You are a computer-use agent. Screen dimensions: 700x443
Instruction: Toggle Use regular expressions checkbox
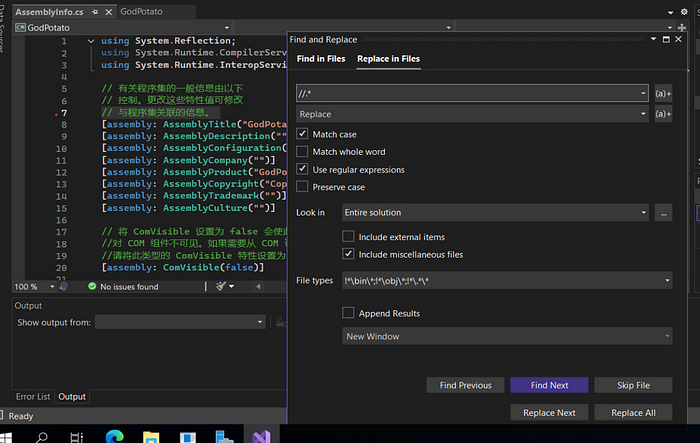coord(302,169)
